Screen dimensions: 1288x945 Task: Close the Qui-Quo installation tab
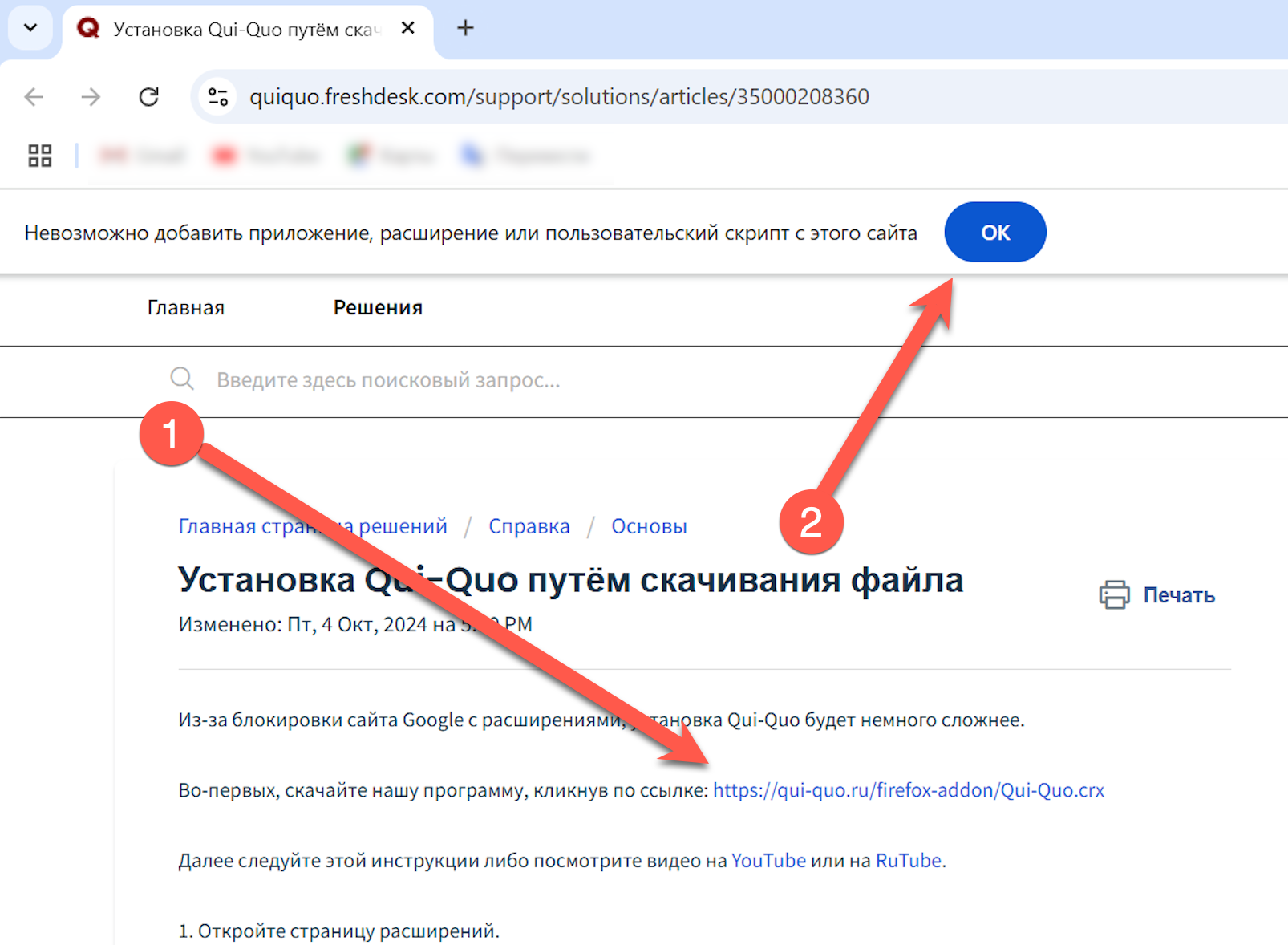[x=407, y=28]
